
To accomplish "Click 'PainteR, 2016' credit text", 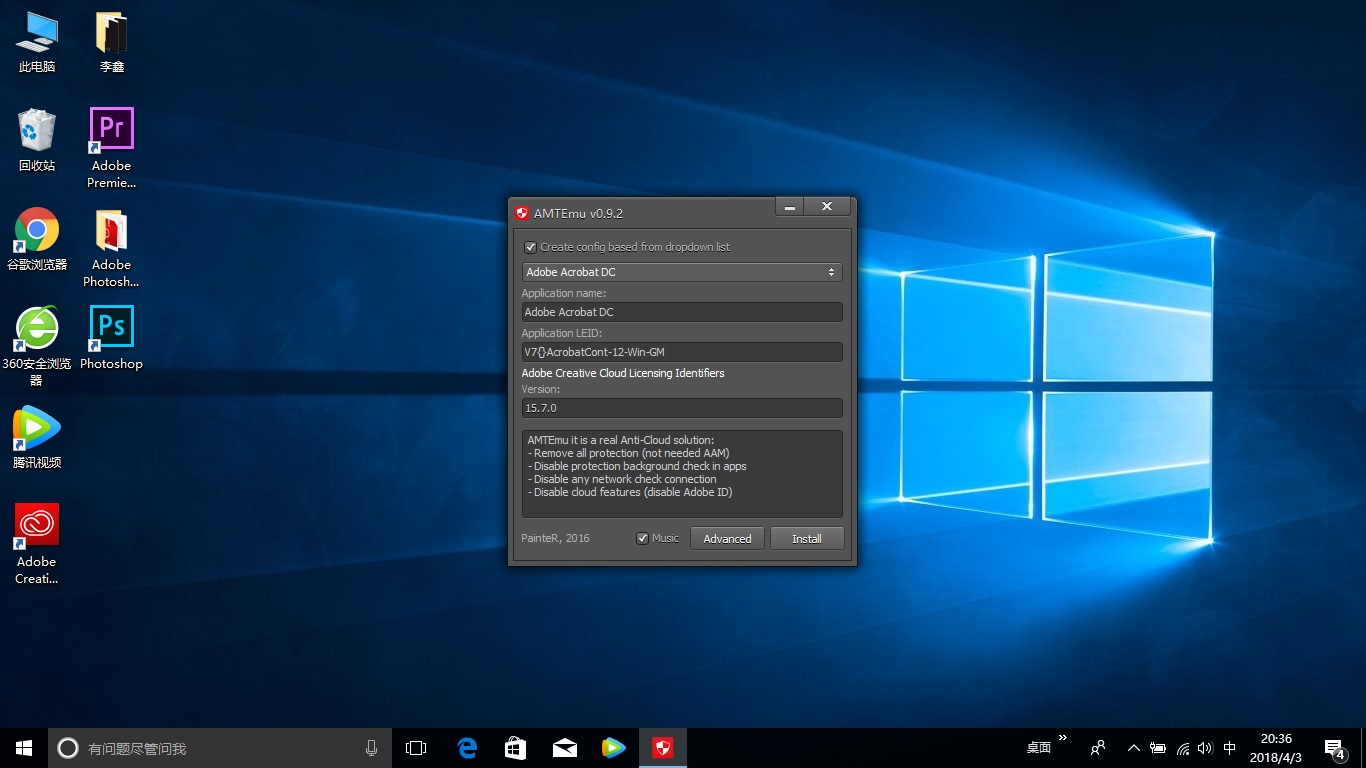I will (555, 538).
